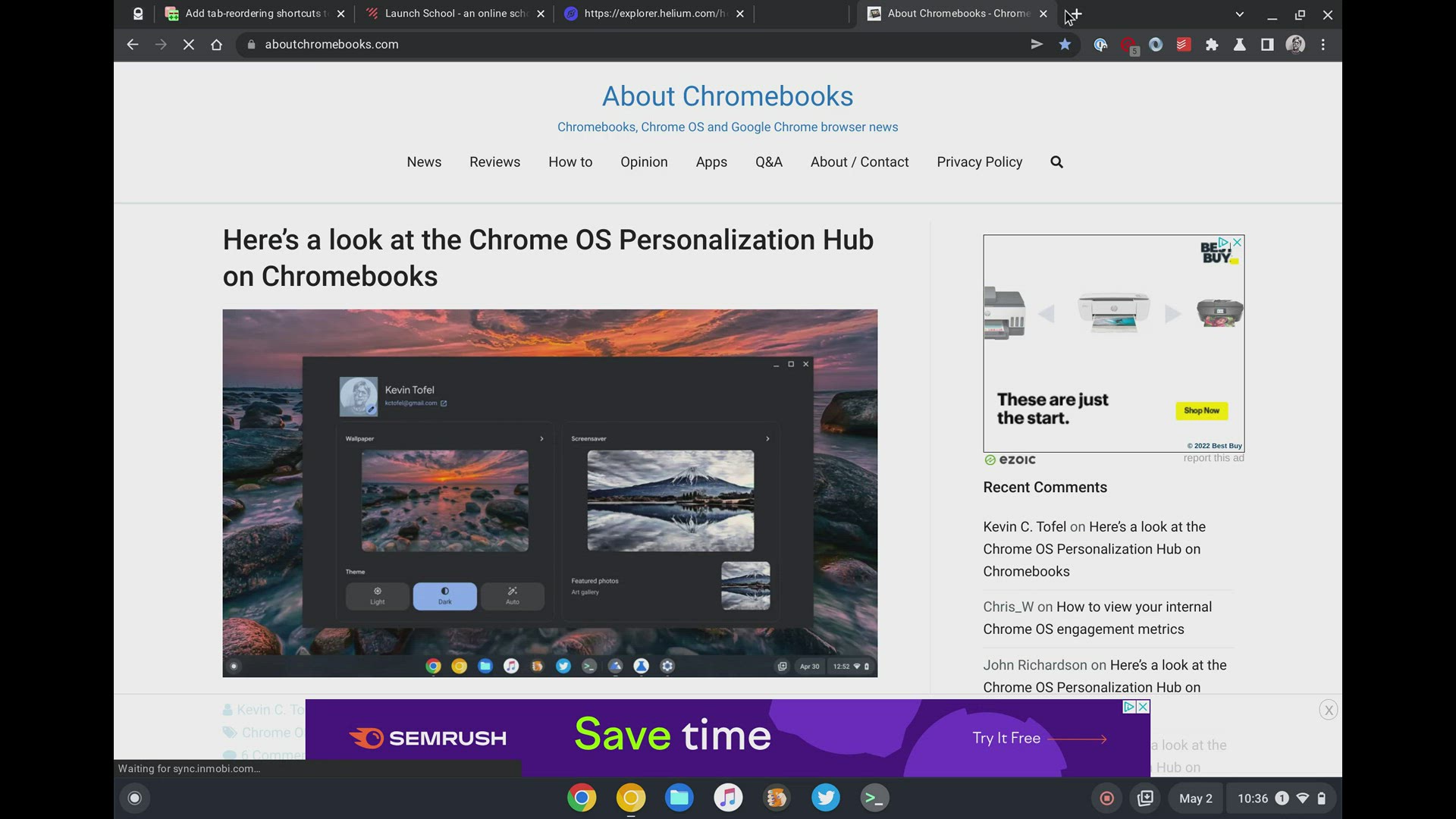The width and height of the screenshot is (1456, 819).
Task: Open Twitter from the shelf
Action: [826, 798]
